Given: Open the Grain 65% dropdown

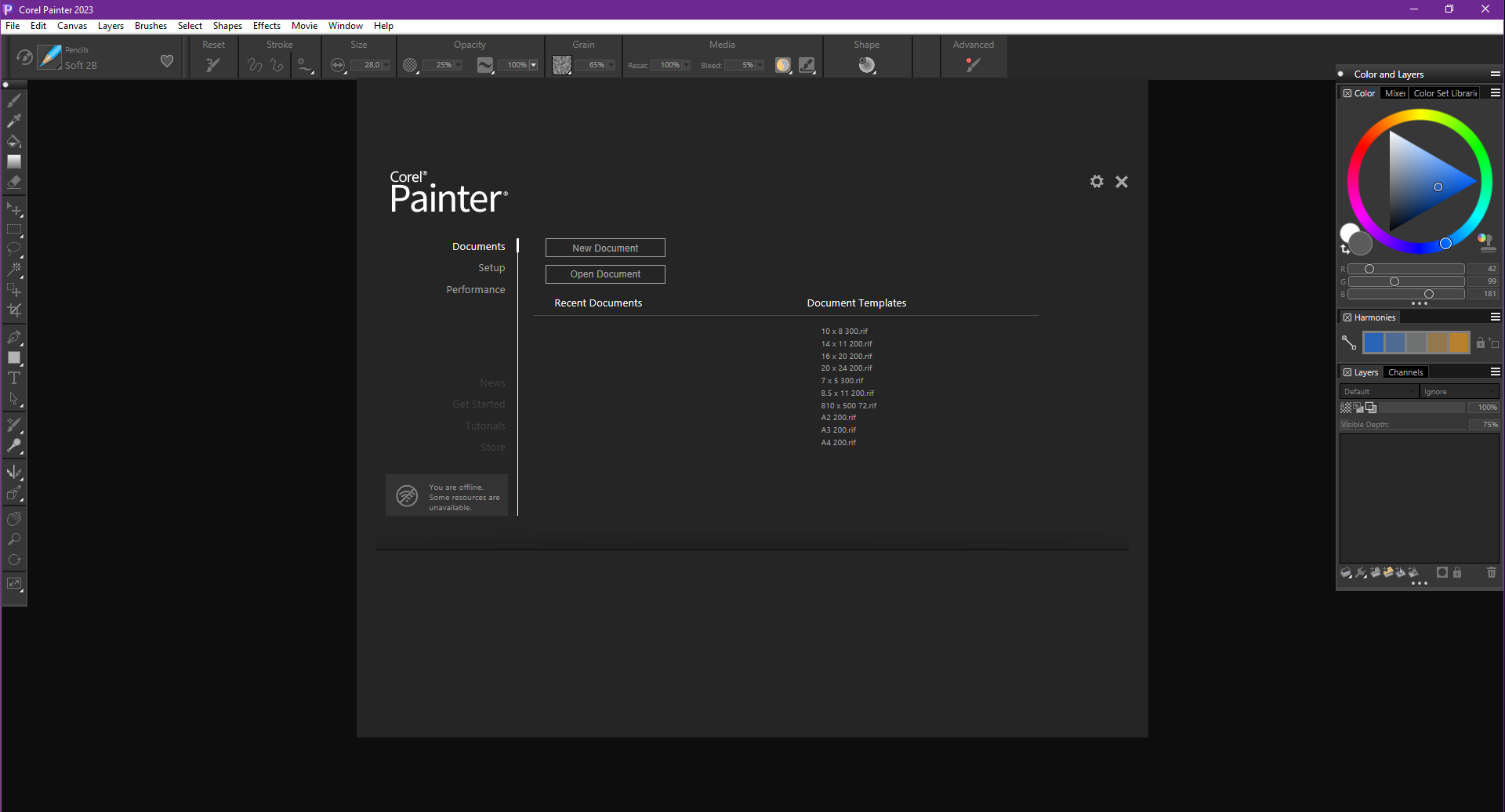Looking at the screenshot, I should [611, 65].
